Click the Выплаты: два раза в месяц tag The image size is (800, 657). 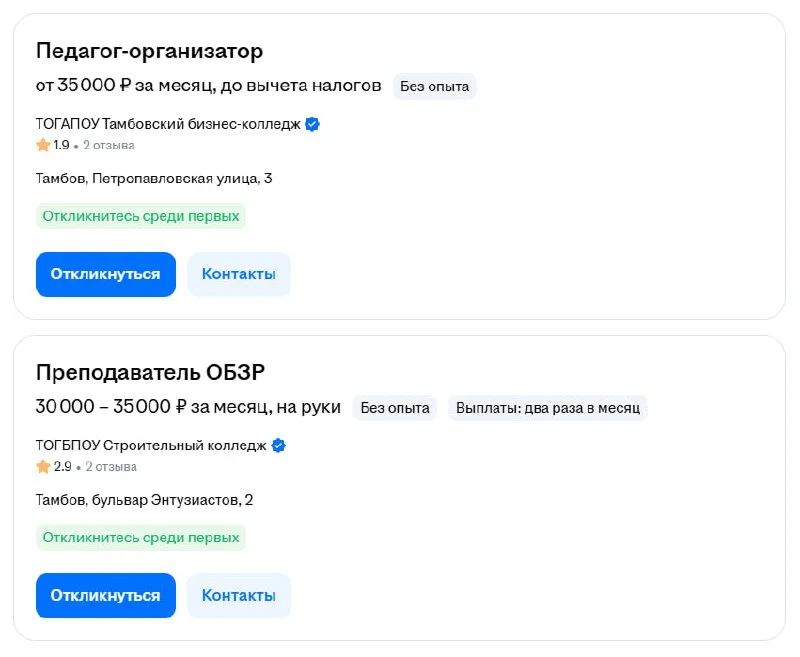[547, 408]
